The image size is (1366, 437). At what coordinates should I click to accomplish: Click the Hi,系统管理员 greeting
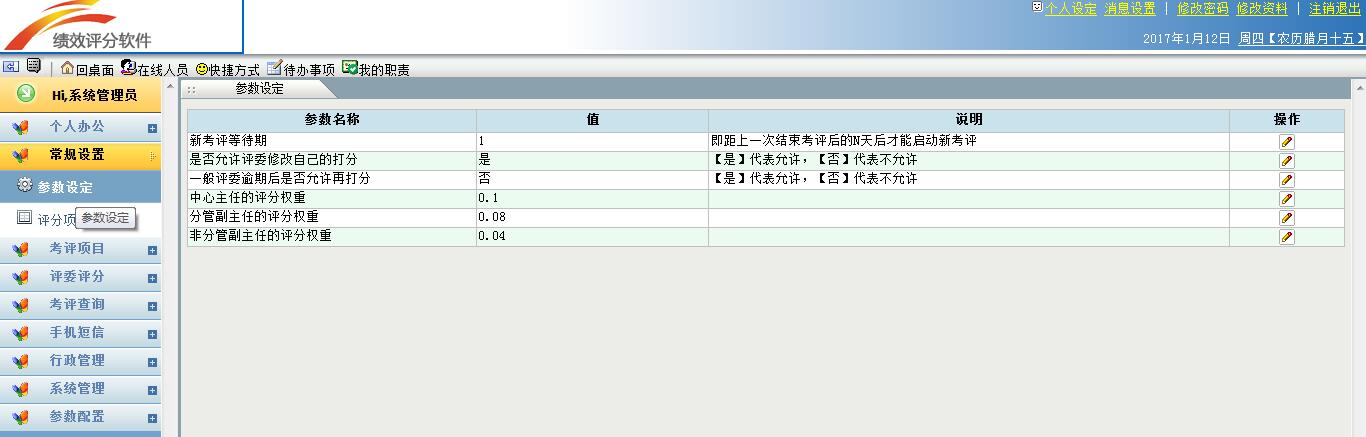94,95
